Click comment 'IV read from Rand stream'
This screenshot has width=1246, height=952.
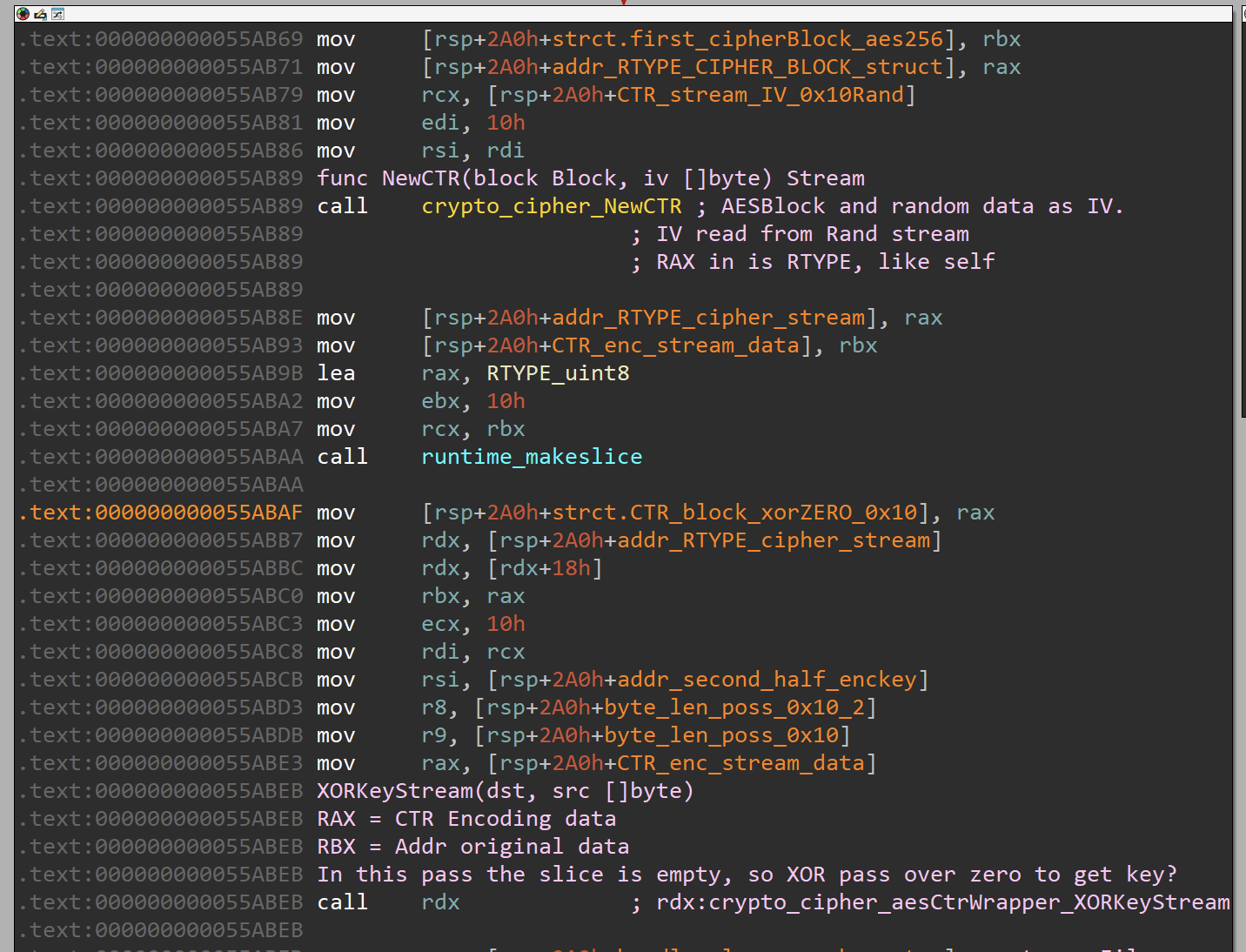[x=813, y=234]
